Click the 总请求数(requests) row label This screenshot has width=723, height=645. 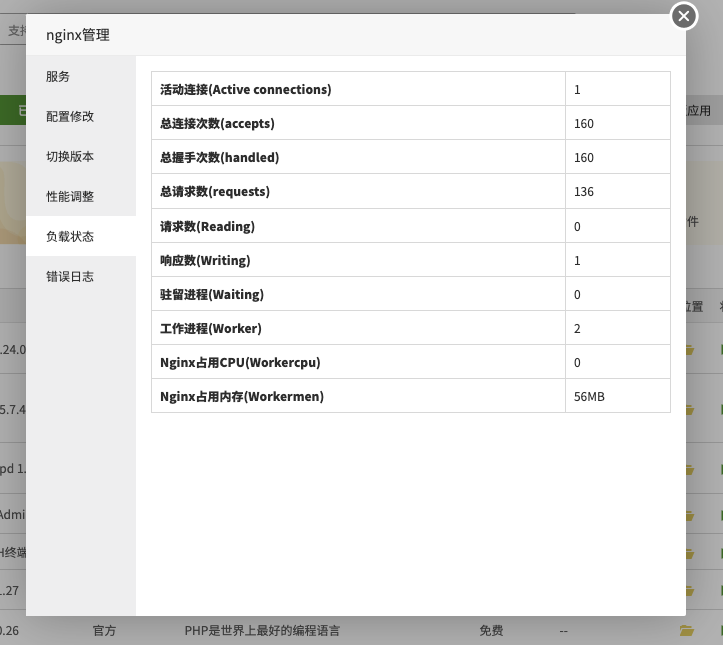point(215,192)
